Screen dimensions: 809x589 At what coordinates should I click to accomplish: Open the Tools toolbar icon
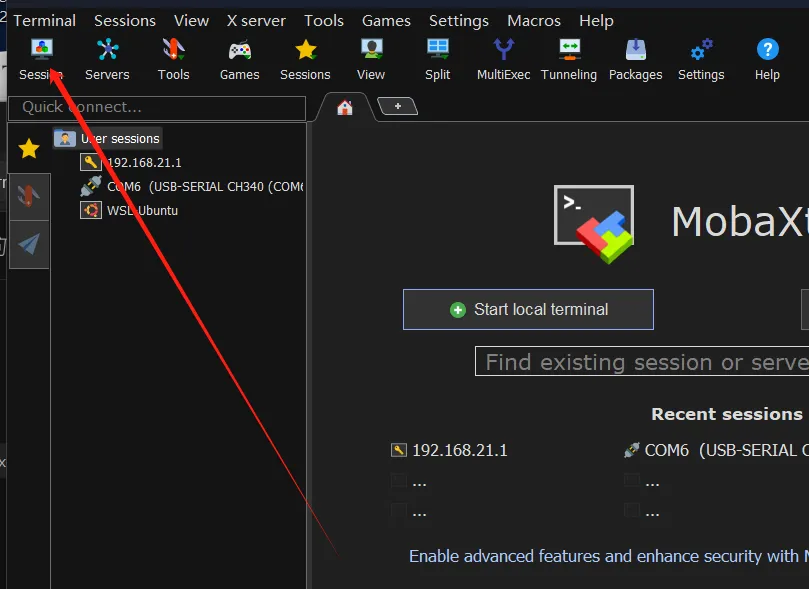(x=173, y=59)
